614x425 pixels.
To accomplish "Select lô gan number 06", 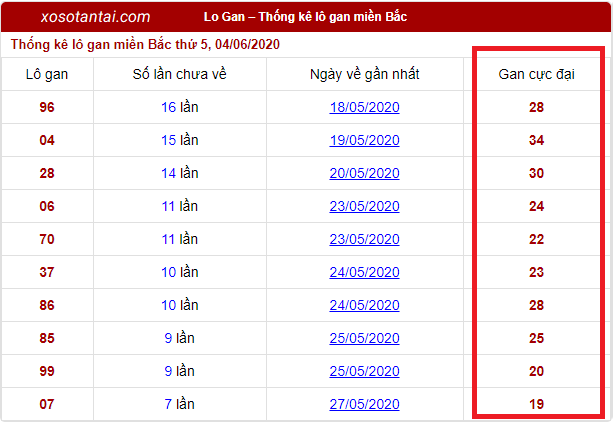I will (47, 206).
